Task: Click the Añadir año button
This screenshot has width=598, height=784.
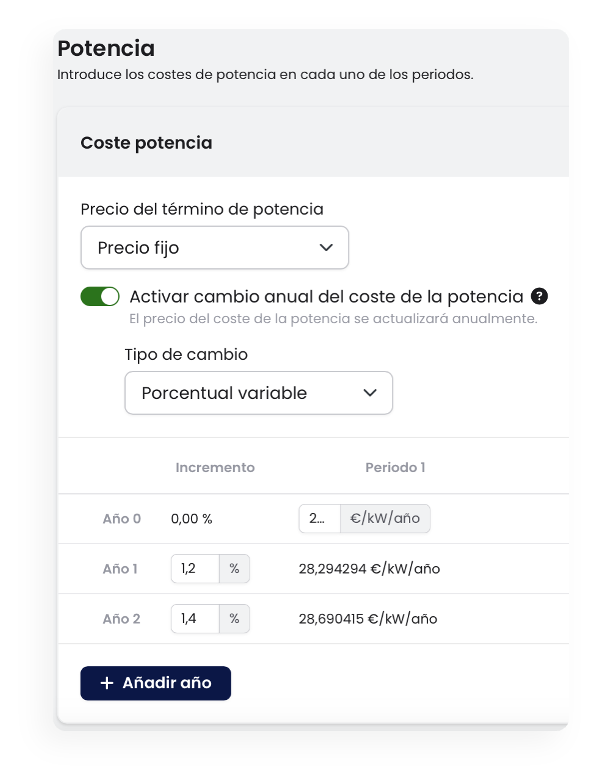Action: click(x=156, y=683)
